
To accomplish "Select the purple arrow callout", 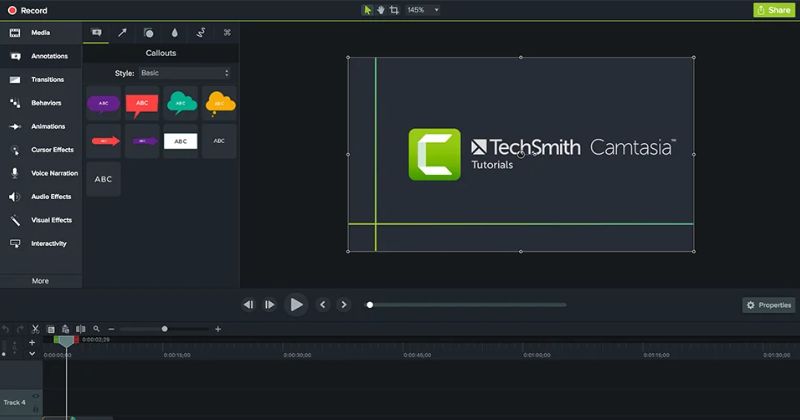I will click(142, 141).
